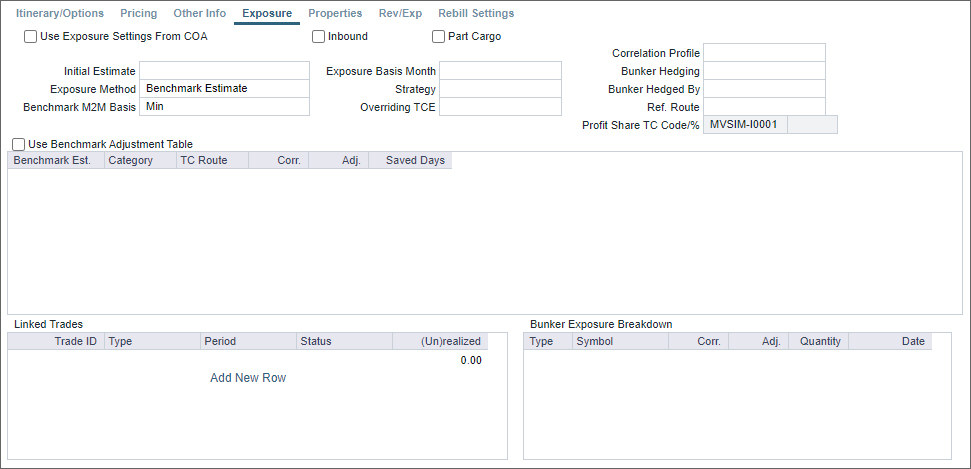Tick the Inbound checkbox
971x469 pixels.
tap(319, 37)
